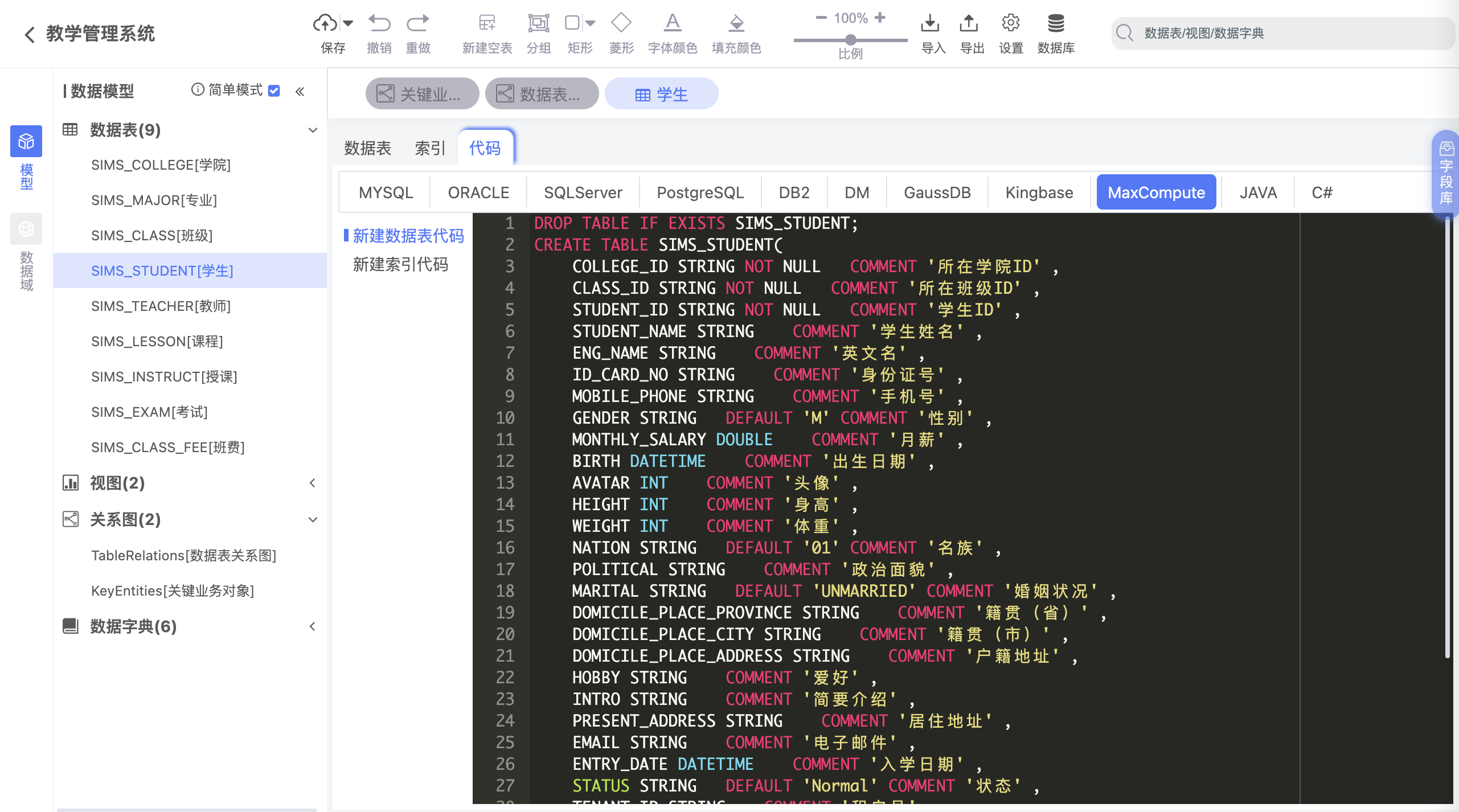Viewport: 1459px width, 812px height.
Task: Go back using the arrow beside 教学管理系统
Action: pos(30,34)
